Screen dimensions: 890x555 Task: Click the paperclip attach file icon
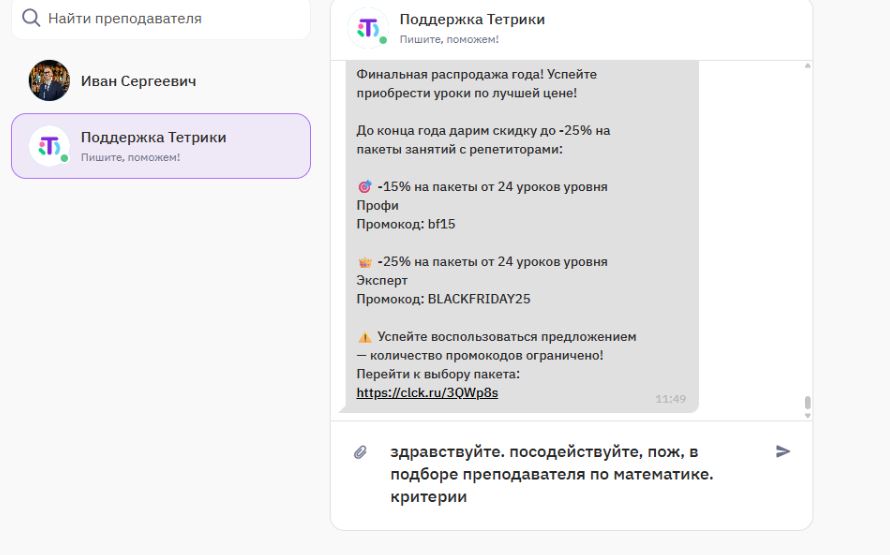click(361, 452)
